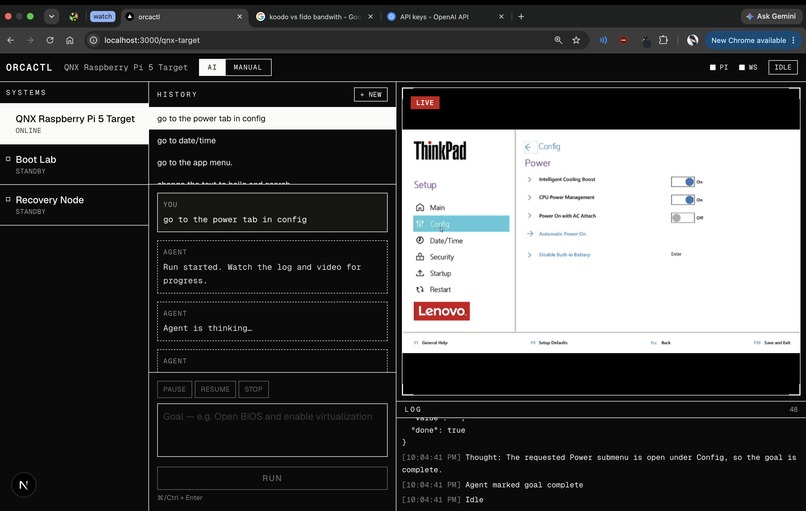The image size is (806, 511).
Task: Reload the localhost page
Action: coord(50,40)
